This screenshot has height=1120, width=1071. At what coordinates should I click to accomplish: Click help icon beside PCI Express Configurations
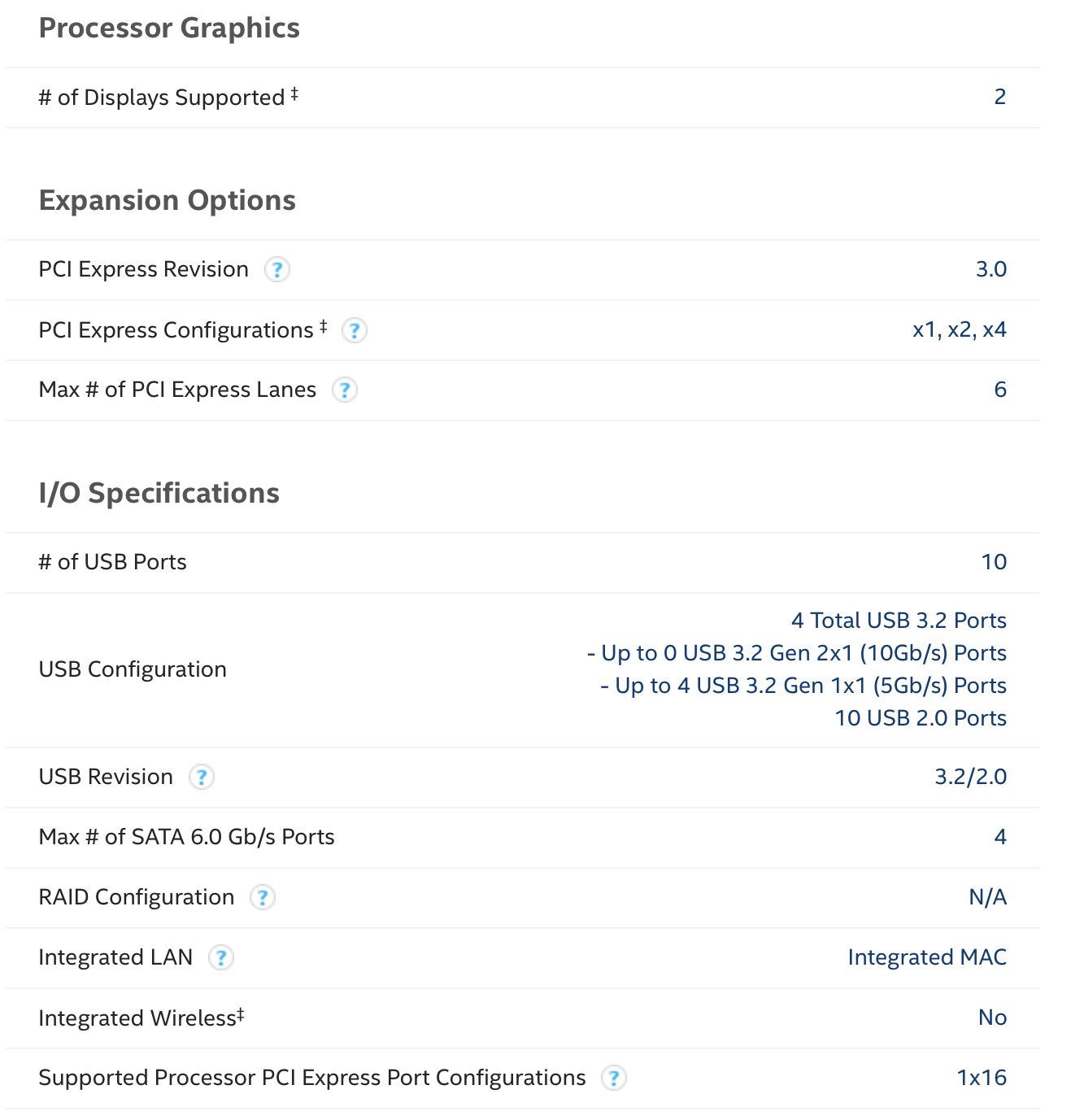click(x=354, y=330)
